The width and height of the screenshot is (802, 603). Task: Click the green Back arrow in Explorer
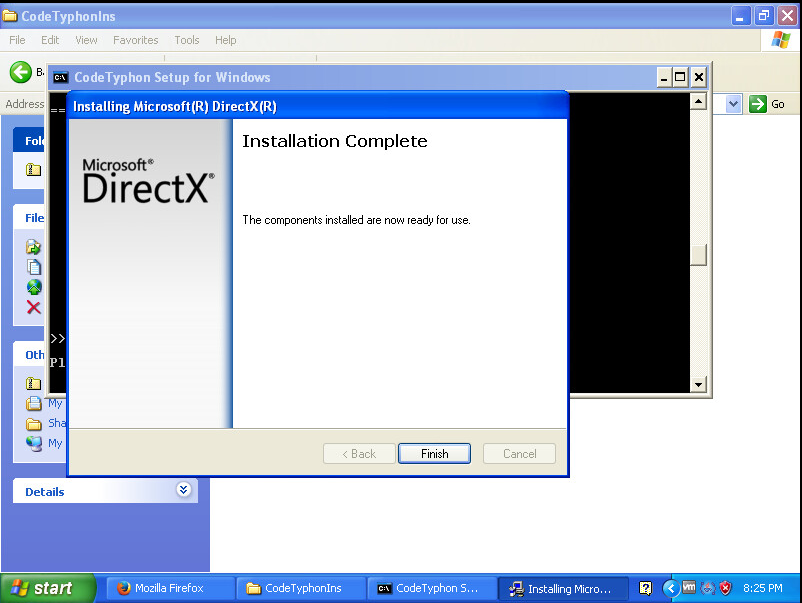(20, 72)
